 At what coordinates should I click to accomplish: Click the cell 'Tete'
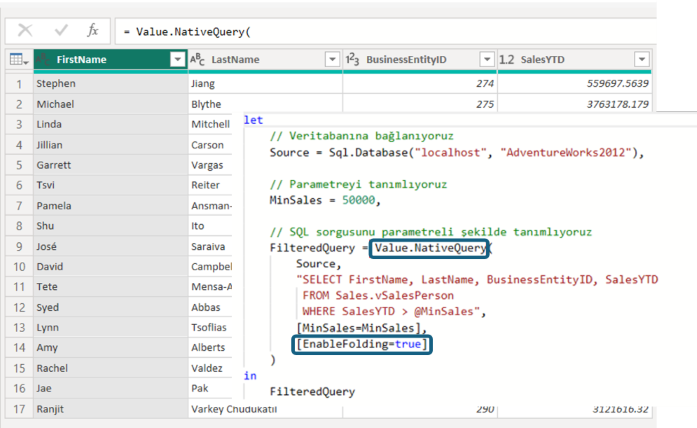pos(110,287)
